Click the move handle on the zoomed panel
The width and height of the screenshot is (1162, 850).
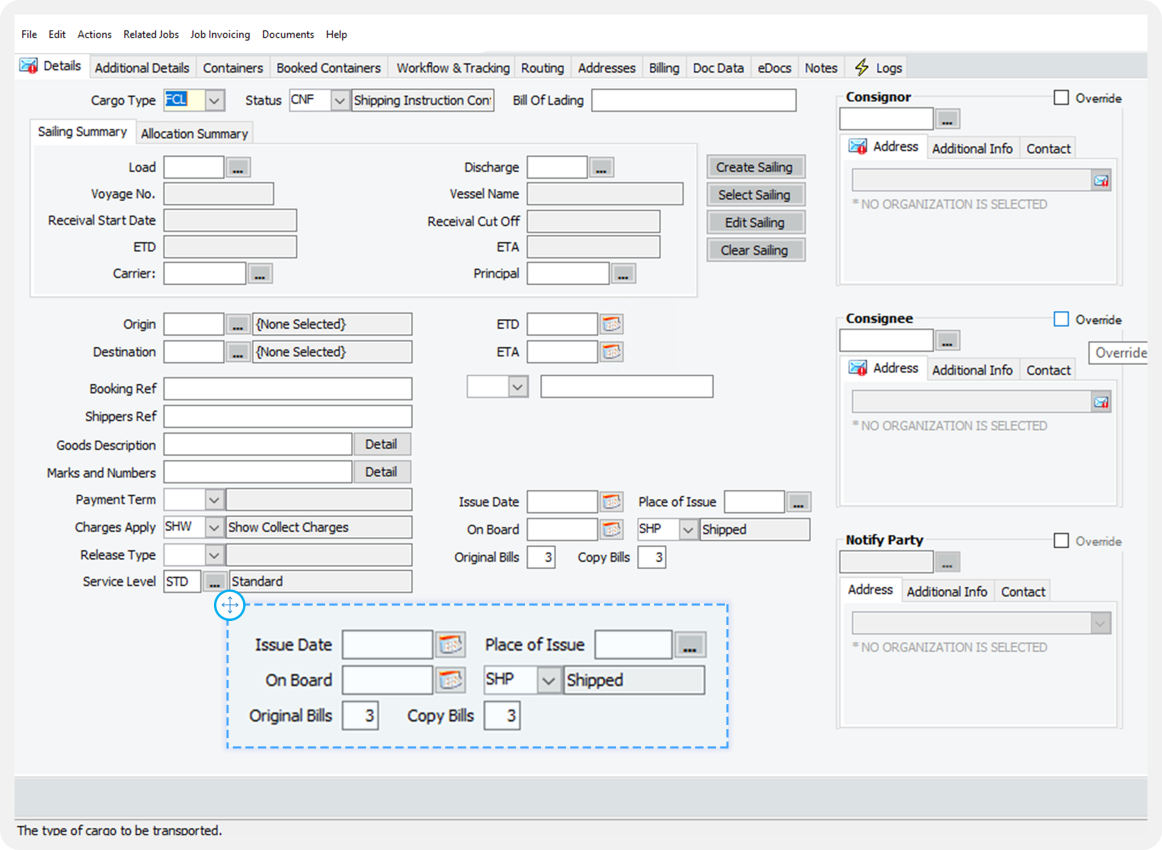pyautogui.click(x=229, y=605)
